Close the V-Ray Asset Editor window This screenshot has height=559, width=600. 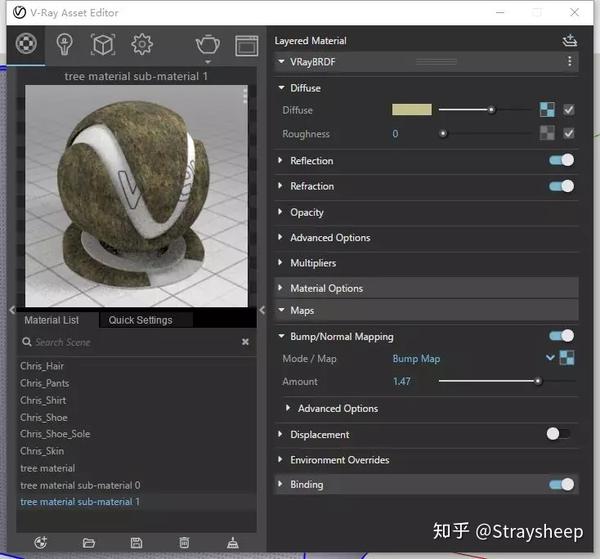(x=574, y=12)
